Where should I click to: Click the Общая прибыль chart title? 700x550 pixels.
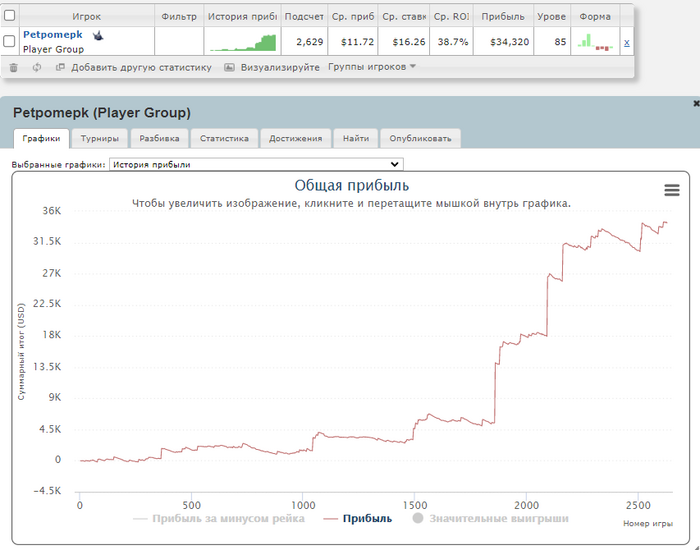(x=351, y=185)
